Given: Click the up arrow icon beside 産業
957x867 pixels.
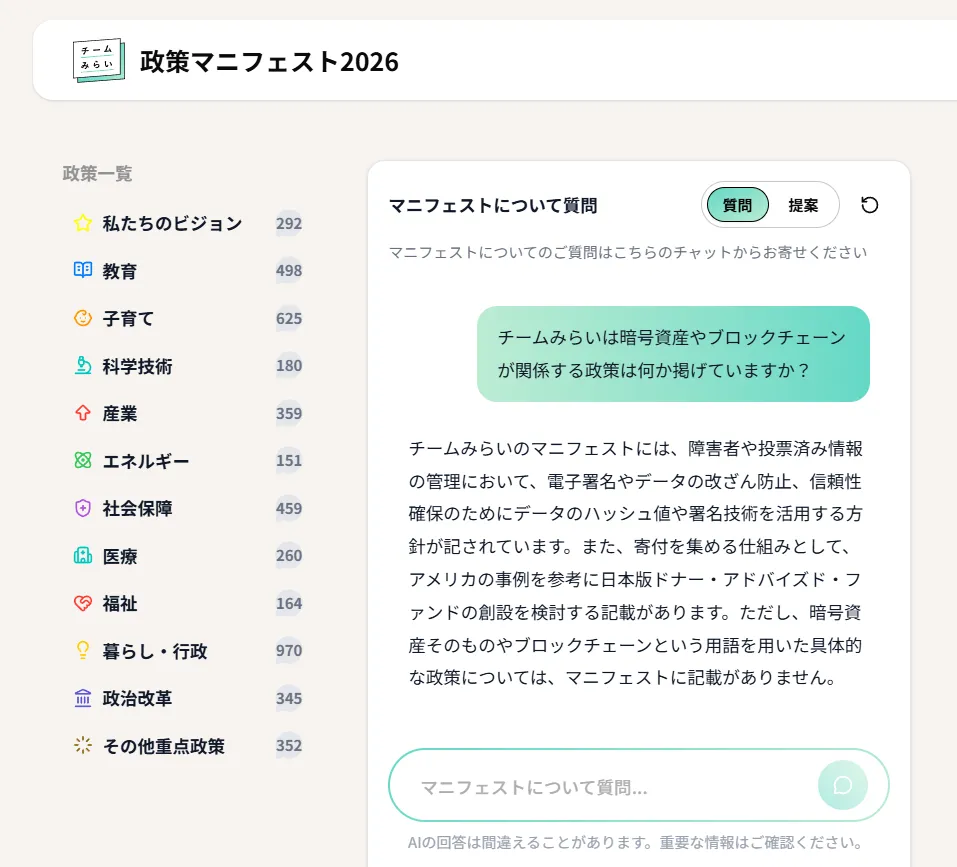Looking at the screenshot, I should pyautogui.click(x=83, y=413).
